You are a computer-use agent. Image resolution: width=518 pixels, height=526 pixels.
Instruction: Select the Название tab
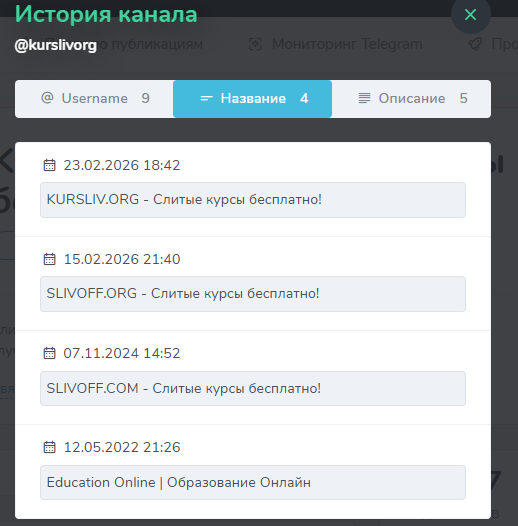(x=252, y=99)
